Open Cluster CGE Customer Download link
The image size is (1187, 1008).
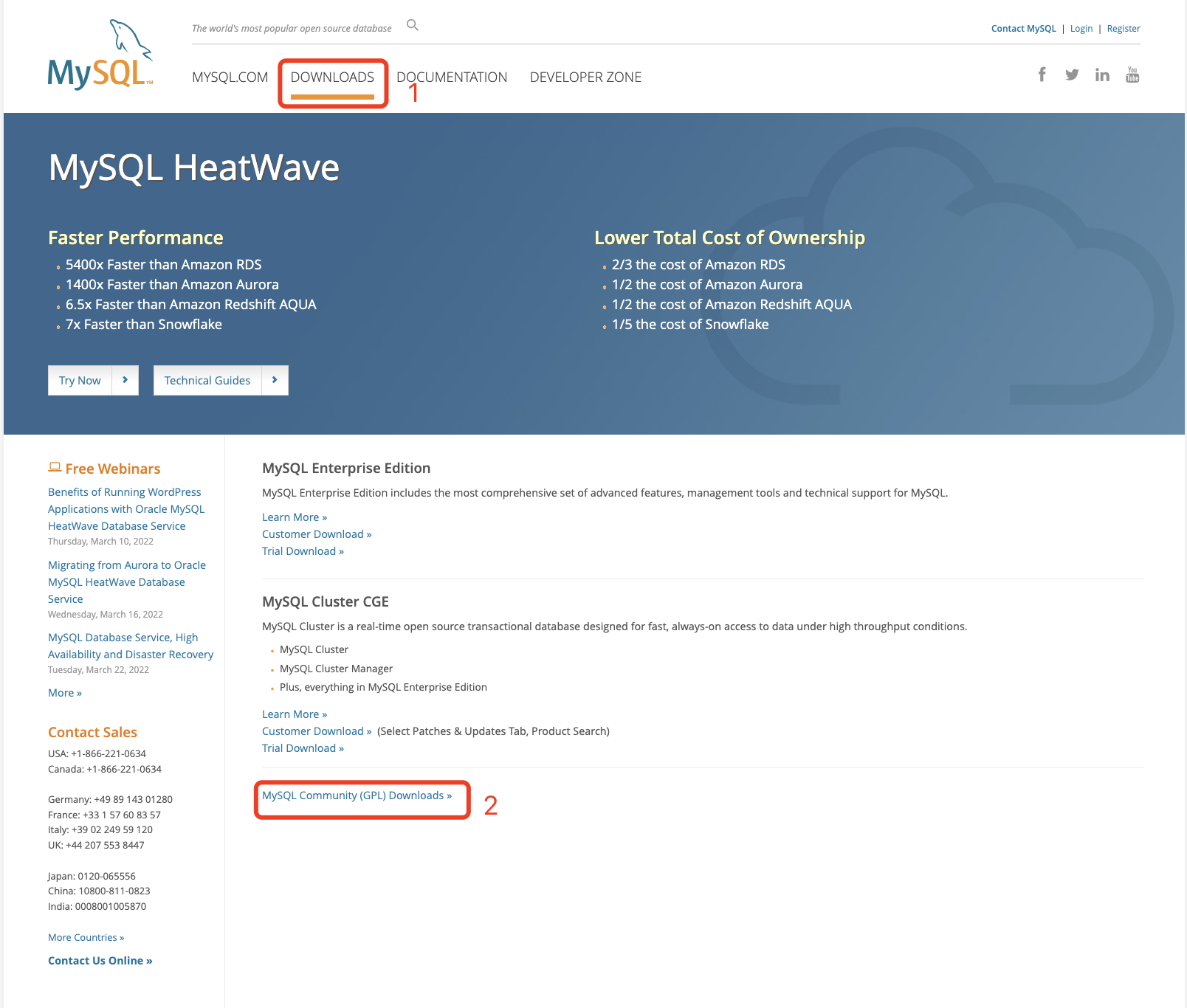317,731
